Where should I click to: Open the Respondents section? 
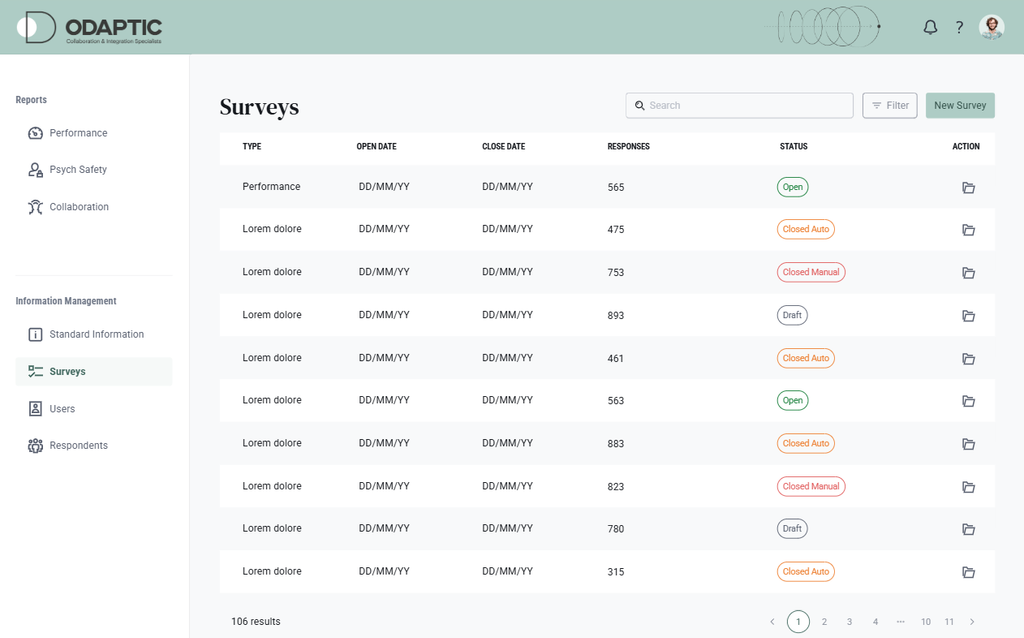(x=68, y=445)
